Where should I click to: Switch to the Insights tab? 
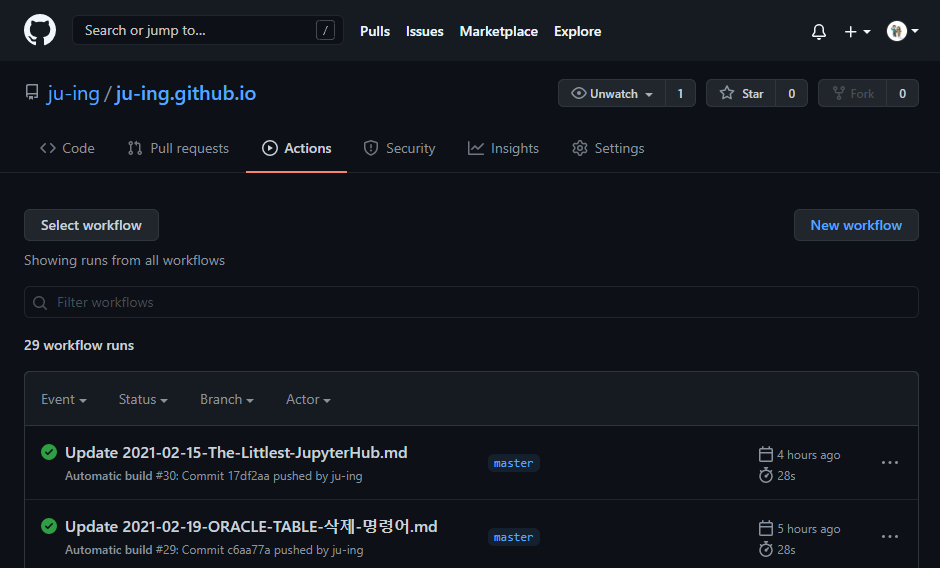(503, 148)
